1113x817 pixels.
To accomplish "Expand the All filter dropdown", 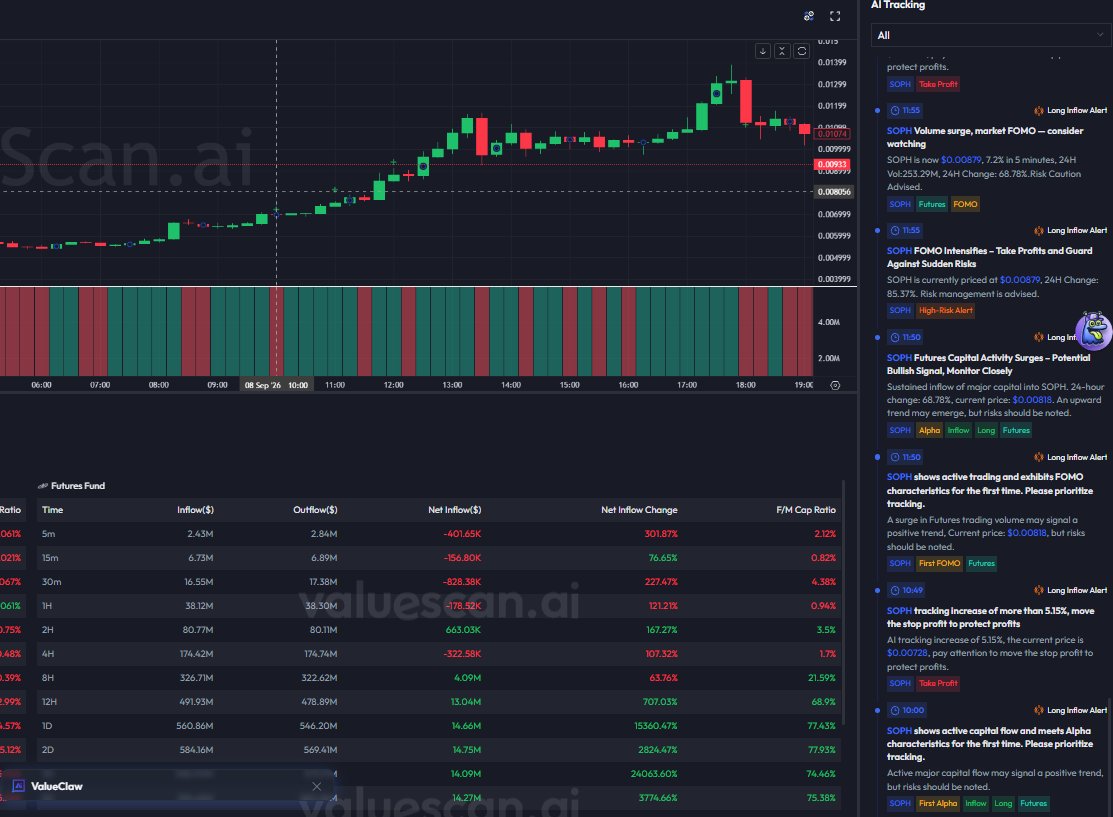I will coord(991,35).
